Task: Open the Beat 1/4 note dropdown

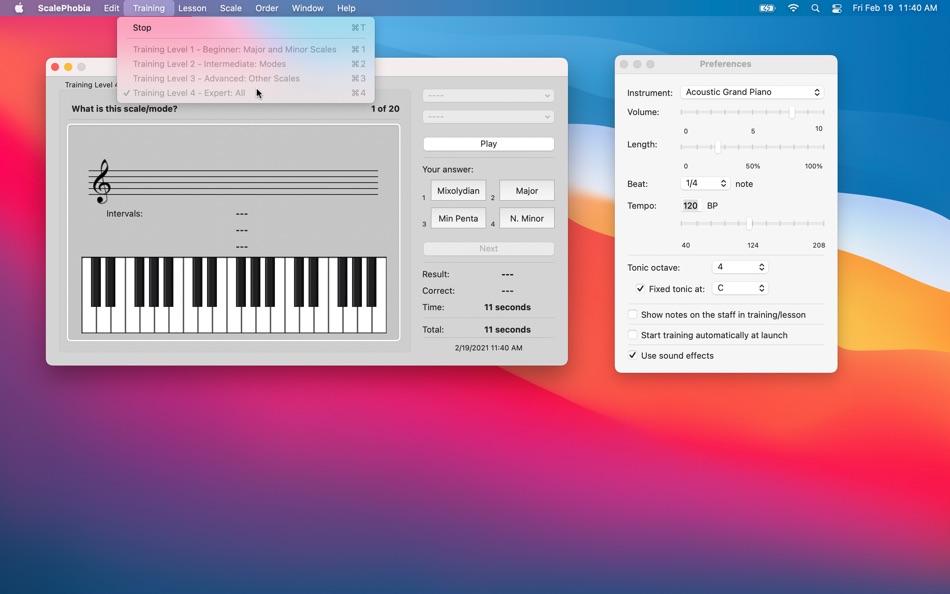Action: click(705, 183)
